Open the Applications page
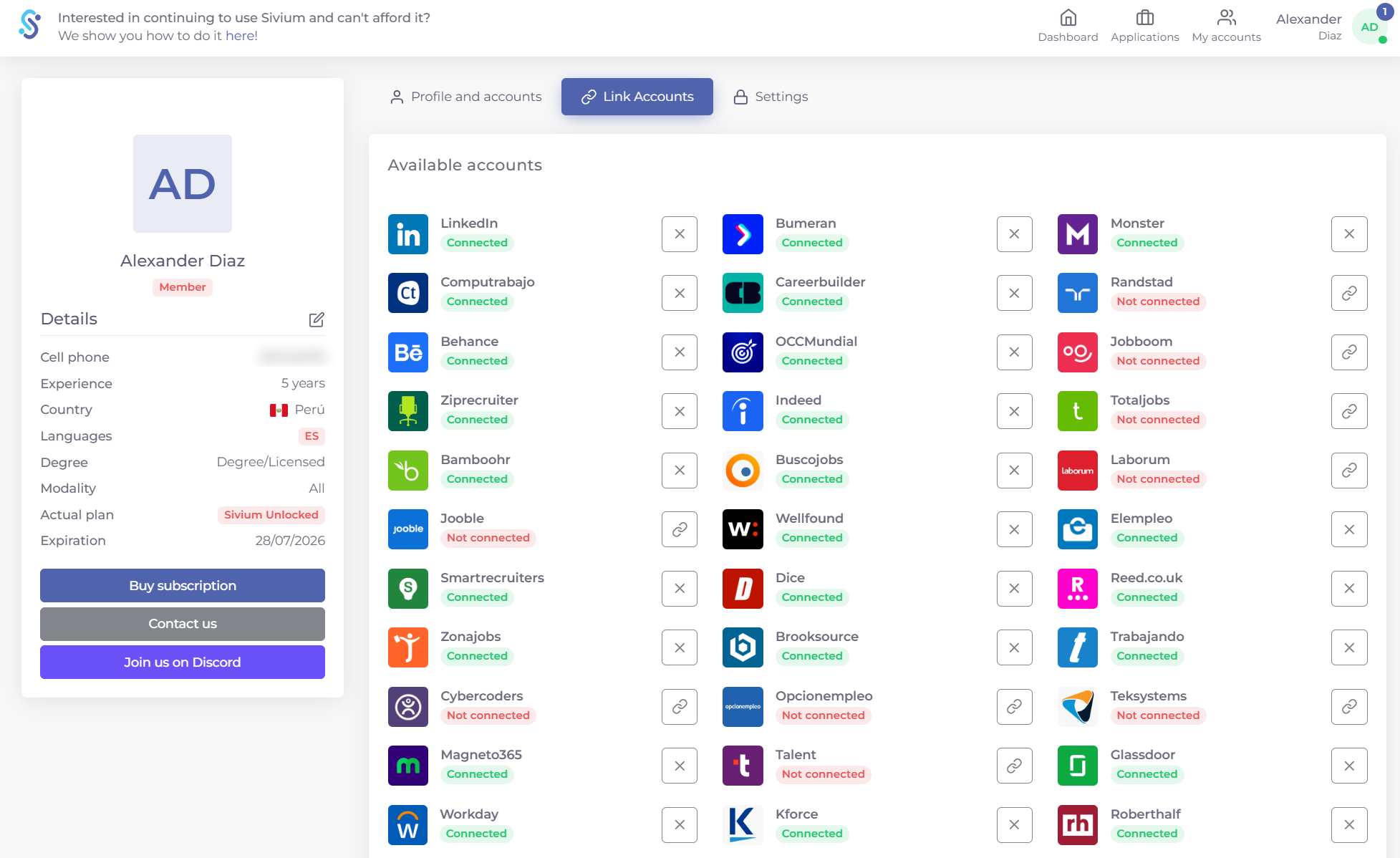 point(1144,26)
